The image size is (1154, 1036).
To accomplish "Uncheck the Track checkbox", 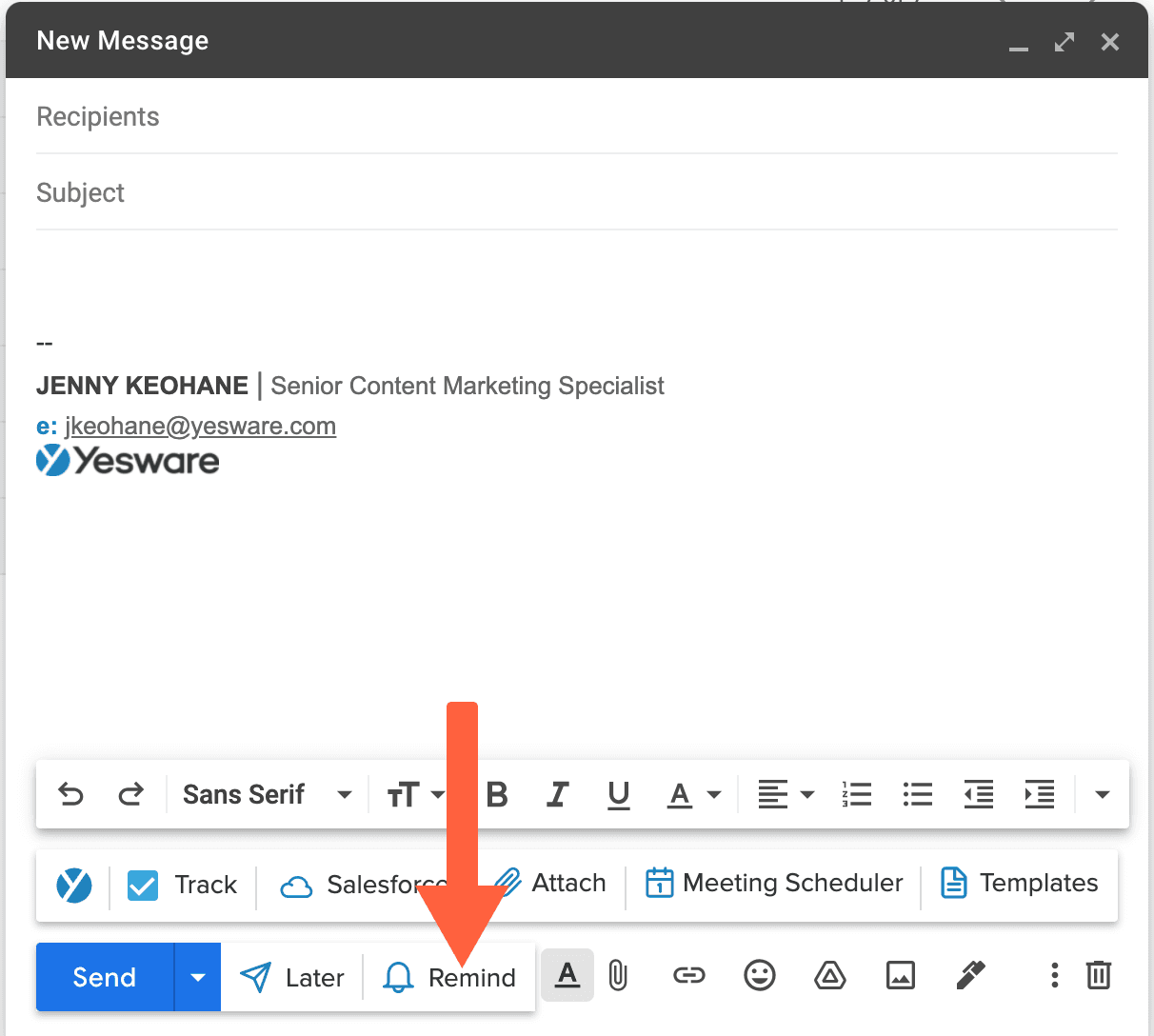I will pos(143,885).
